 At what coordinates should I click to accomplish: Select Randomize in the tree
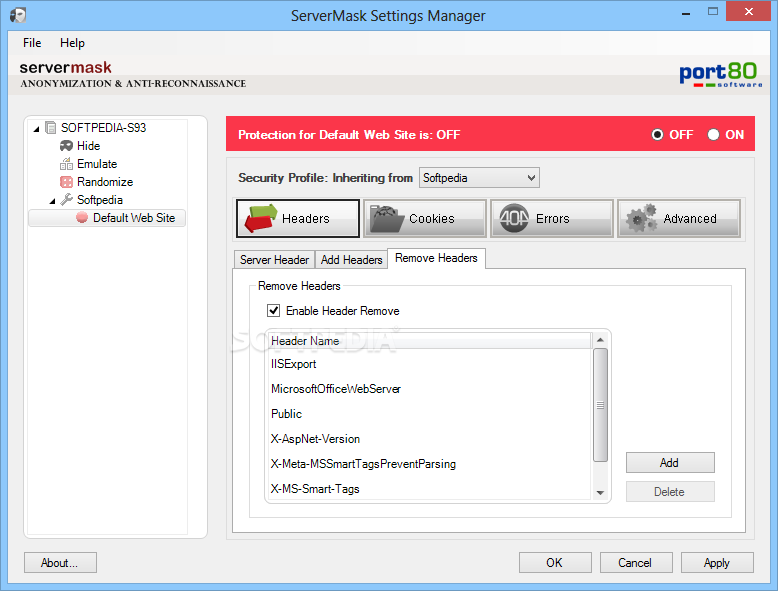pyautogui.click(x=105, y=182)
